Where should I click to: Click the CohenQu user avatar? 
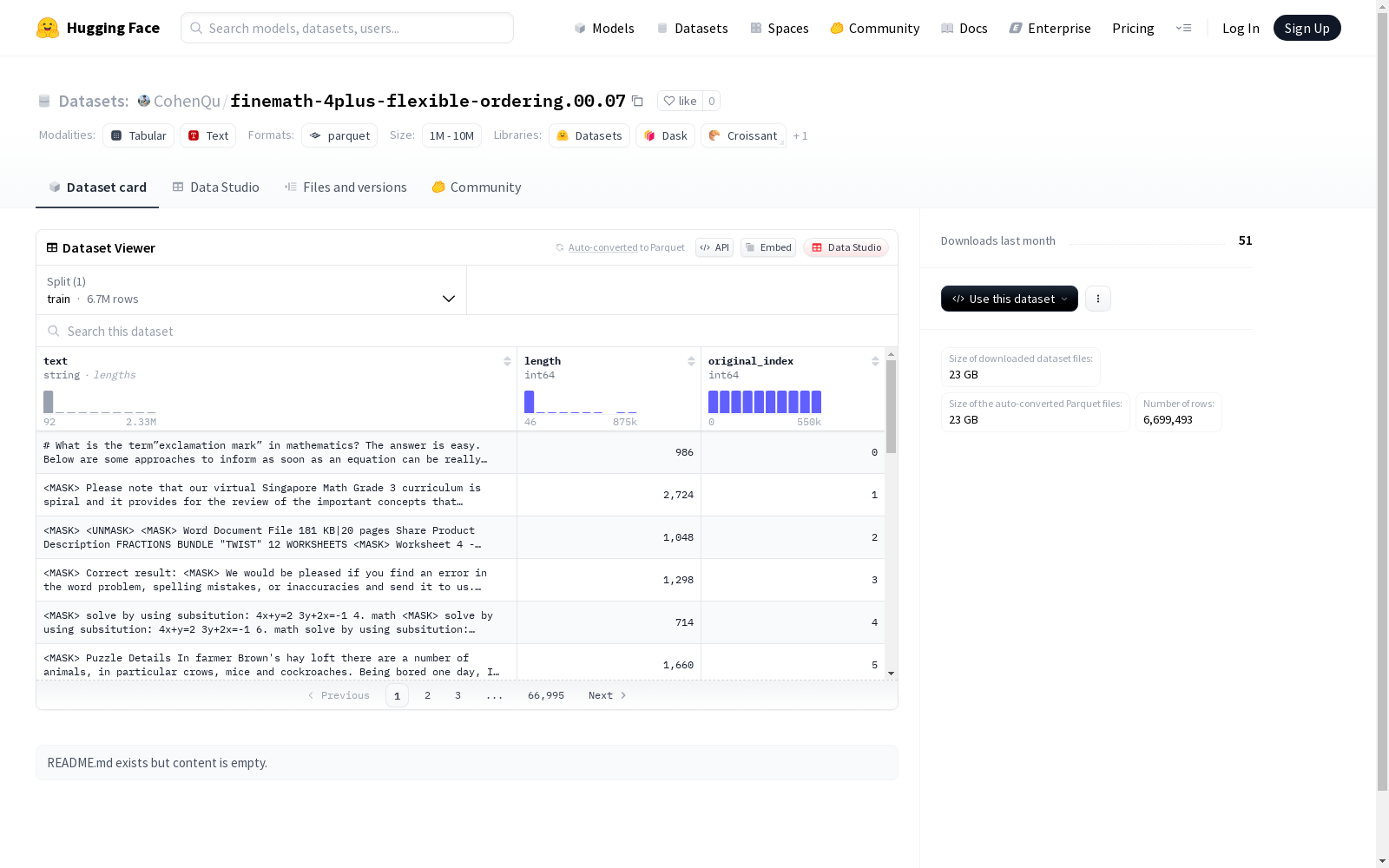144,101
